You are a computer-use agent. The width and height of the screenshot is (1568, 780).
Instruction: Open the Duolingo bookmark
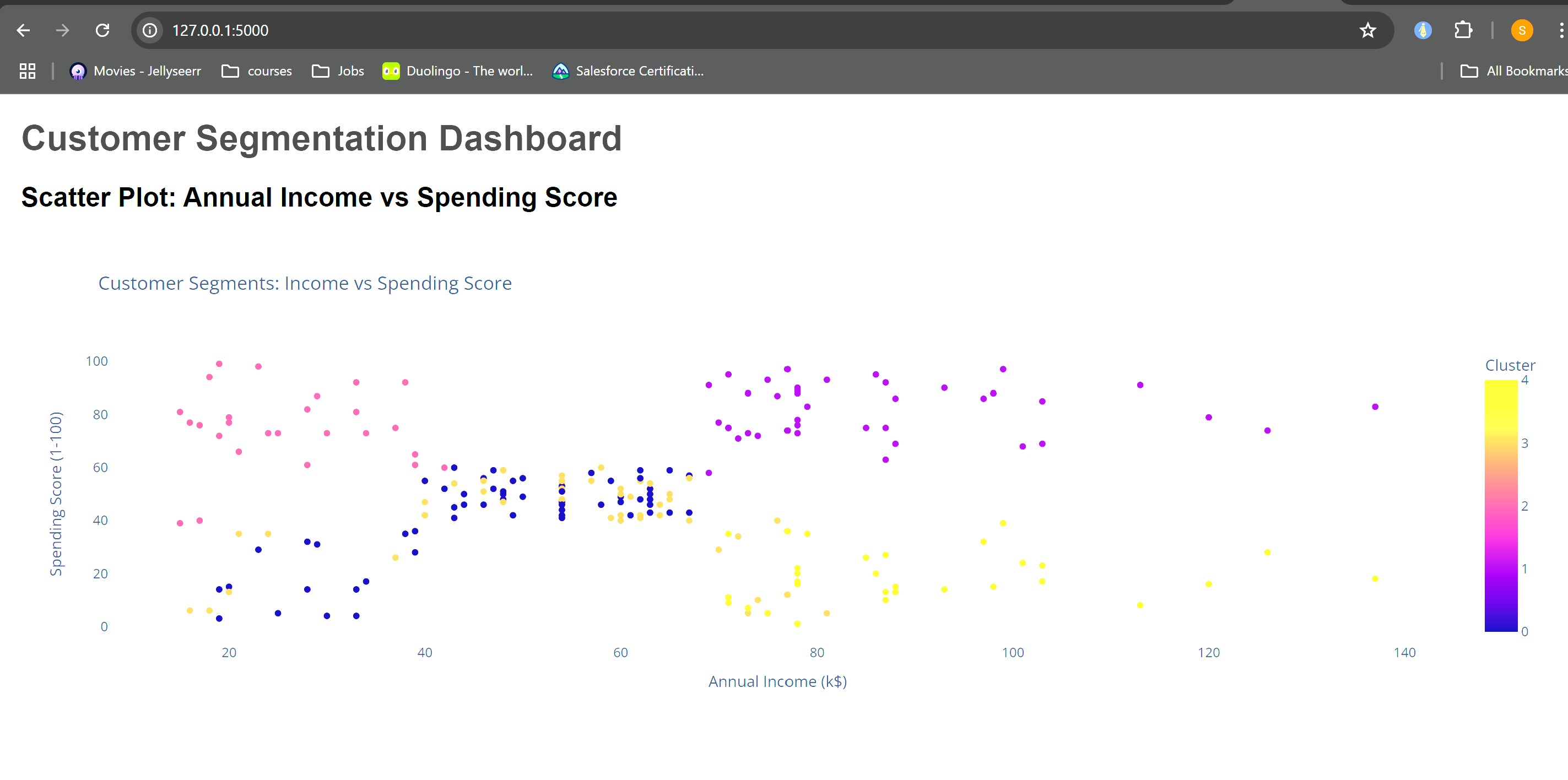(457, 71)
